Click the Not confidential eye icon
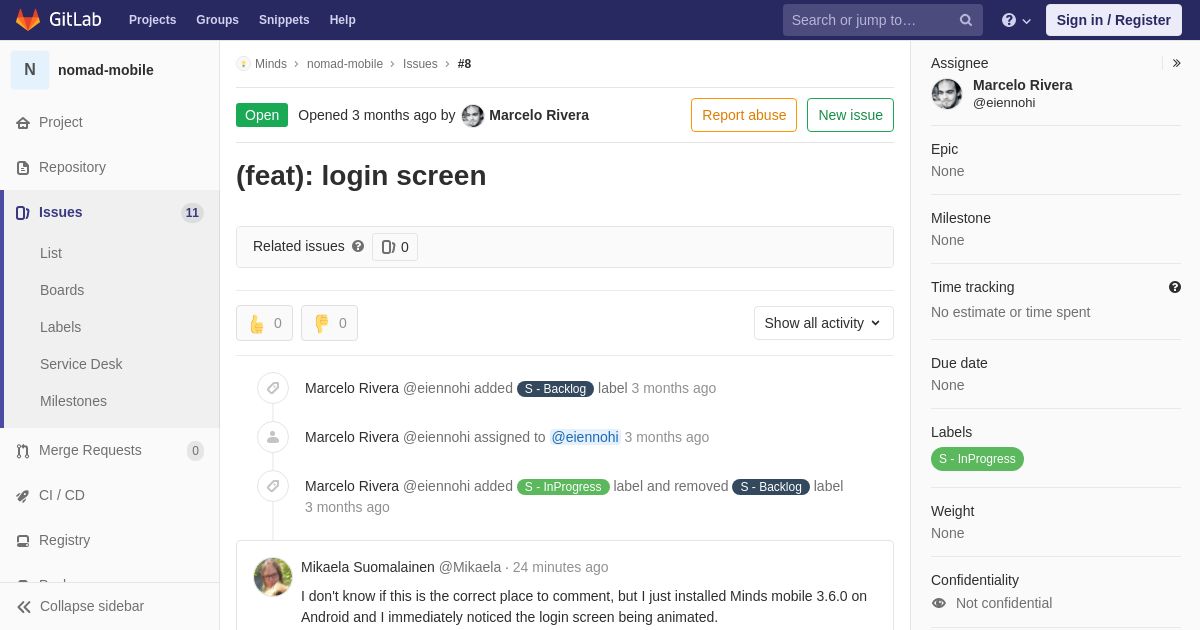 tap(939, 603)
